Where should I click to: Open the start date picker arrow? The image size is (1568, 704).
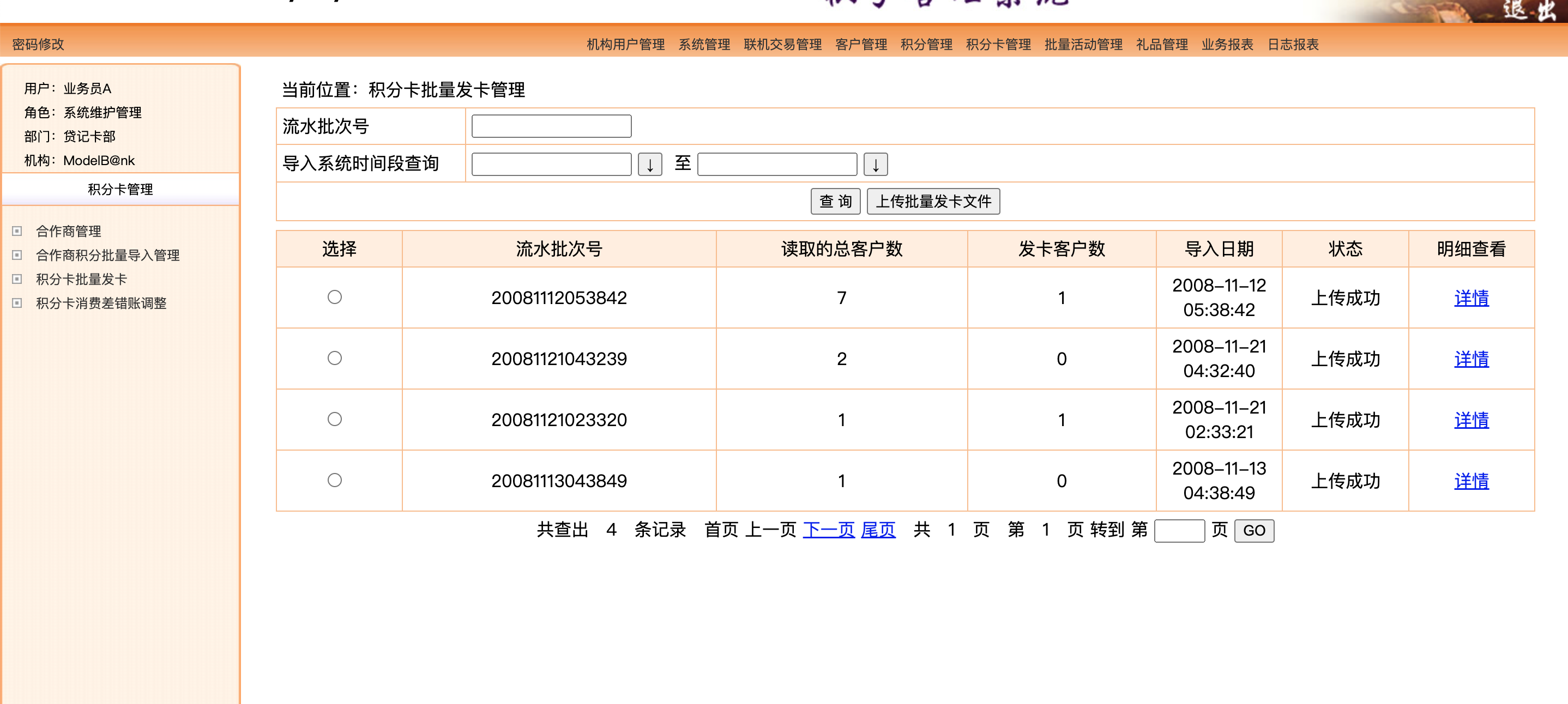649,165
